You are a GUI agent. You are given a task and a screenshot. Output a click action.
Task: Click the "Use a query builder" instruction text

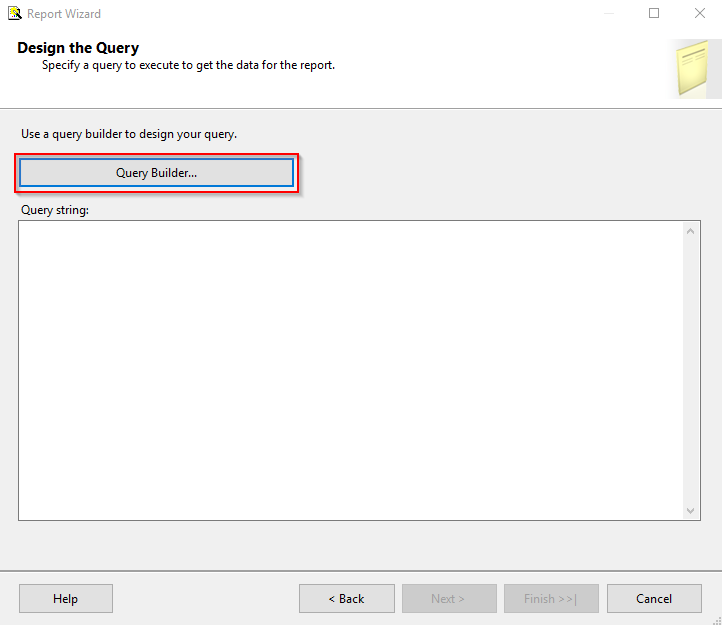pyautogui.click(x=129, y=134)
